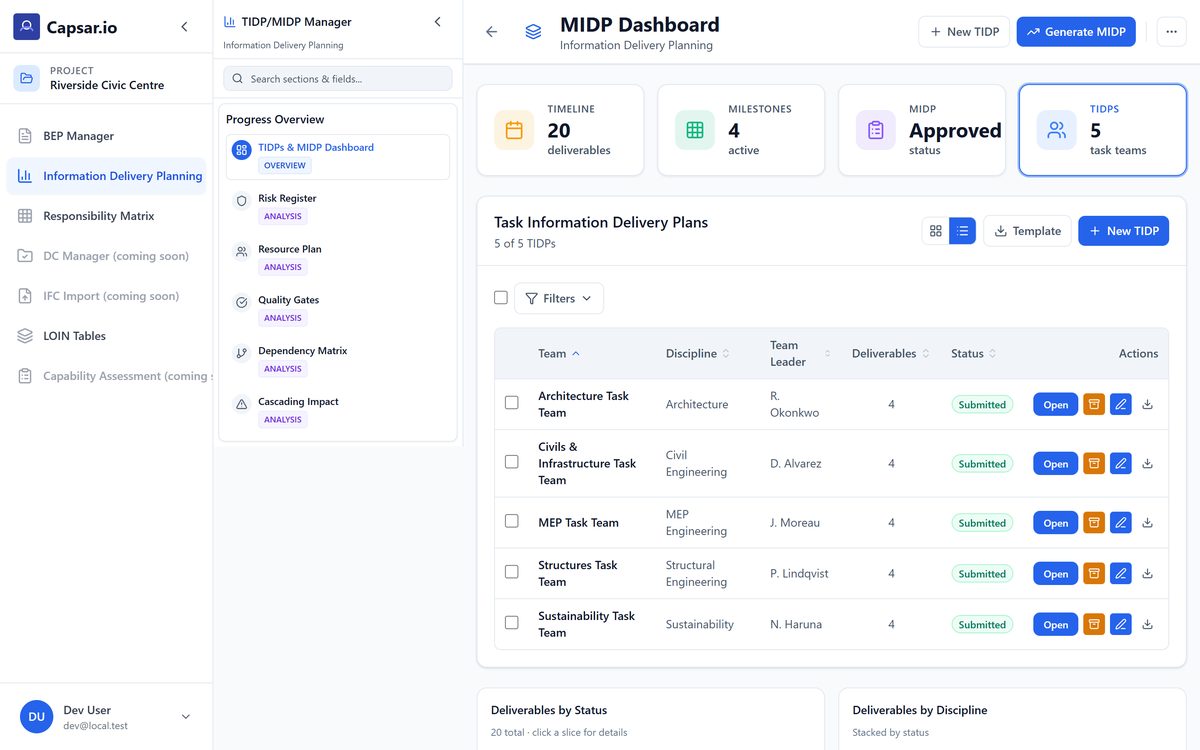The image size is (1200, 750).
Task: Click the search sections & fields box
Action: tap(338, 79)
